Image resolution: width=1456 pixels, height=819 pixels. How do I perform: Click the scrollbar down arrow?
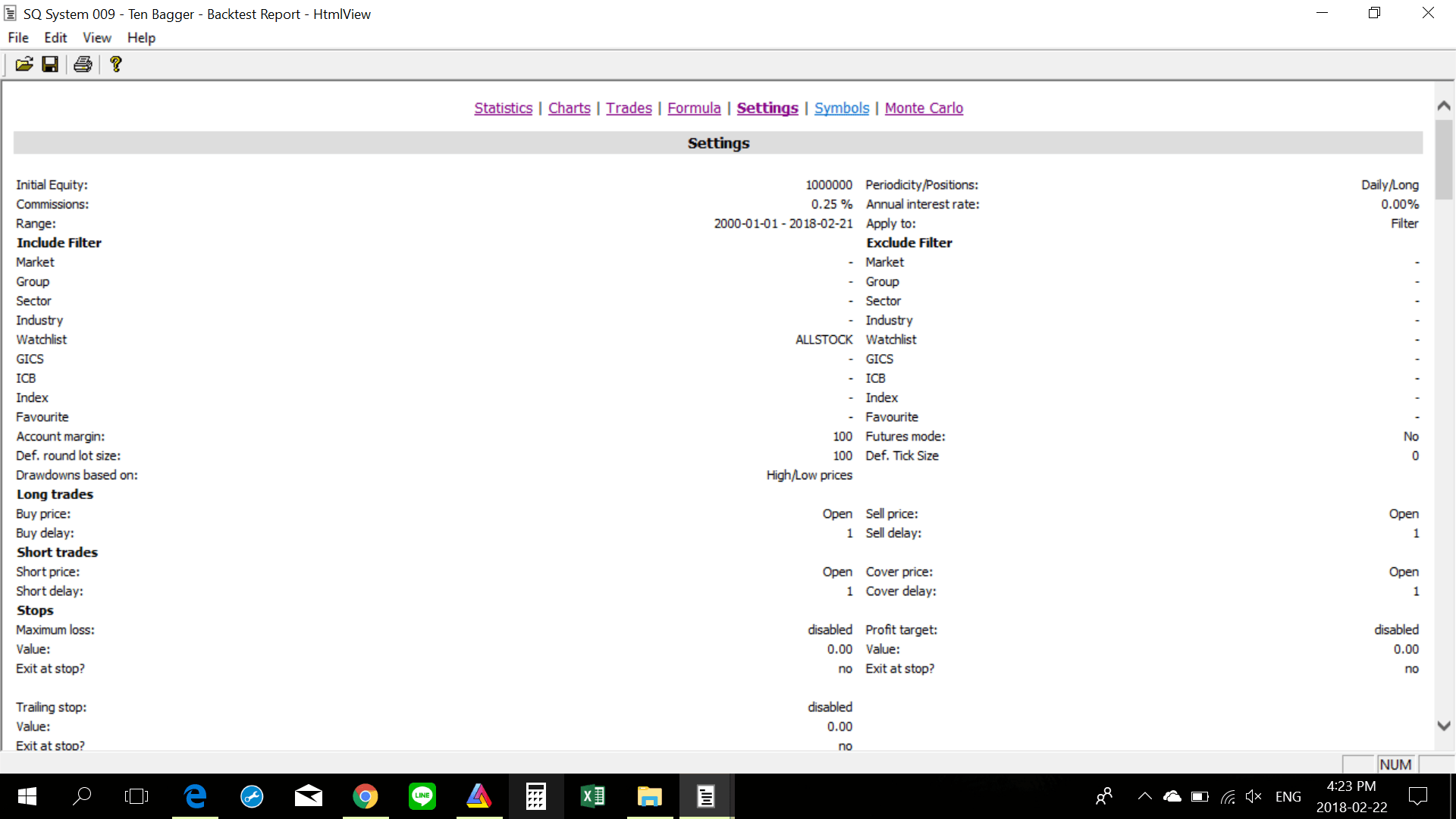tap(1444, 726)
